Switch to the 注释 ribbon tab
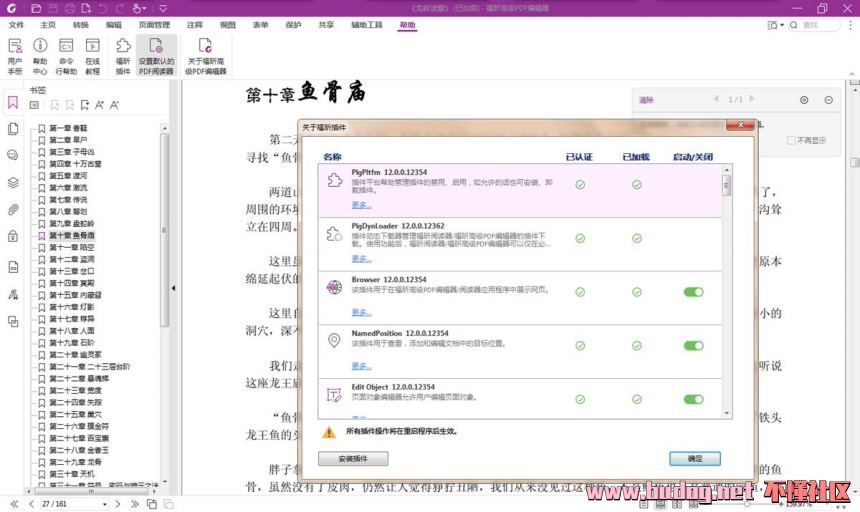This screenshot has width=860, height=512. point(194,25)
